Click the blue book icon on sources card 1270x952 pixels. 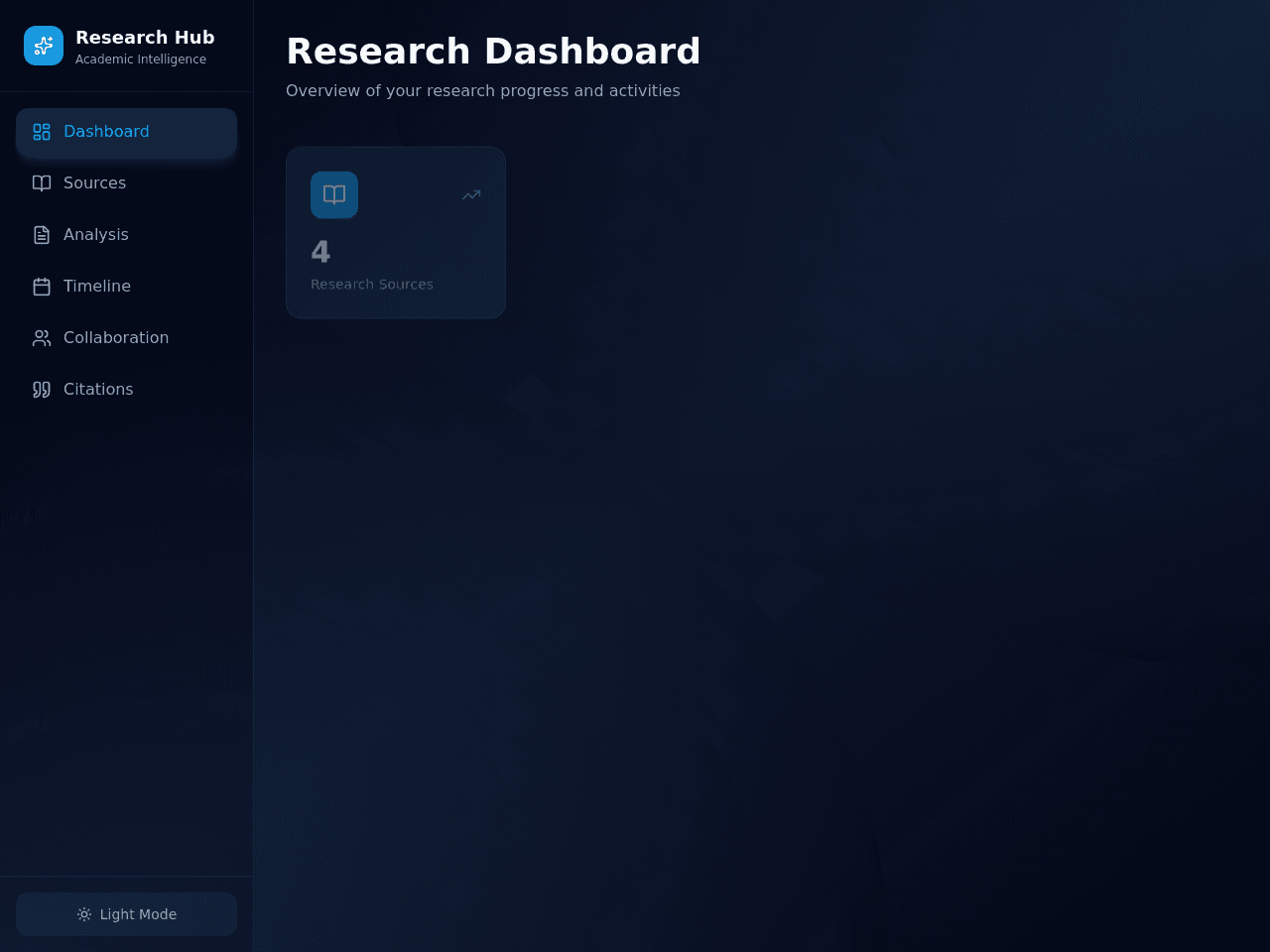(334, 195)
